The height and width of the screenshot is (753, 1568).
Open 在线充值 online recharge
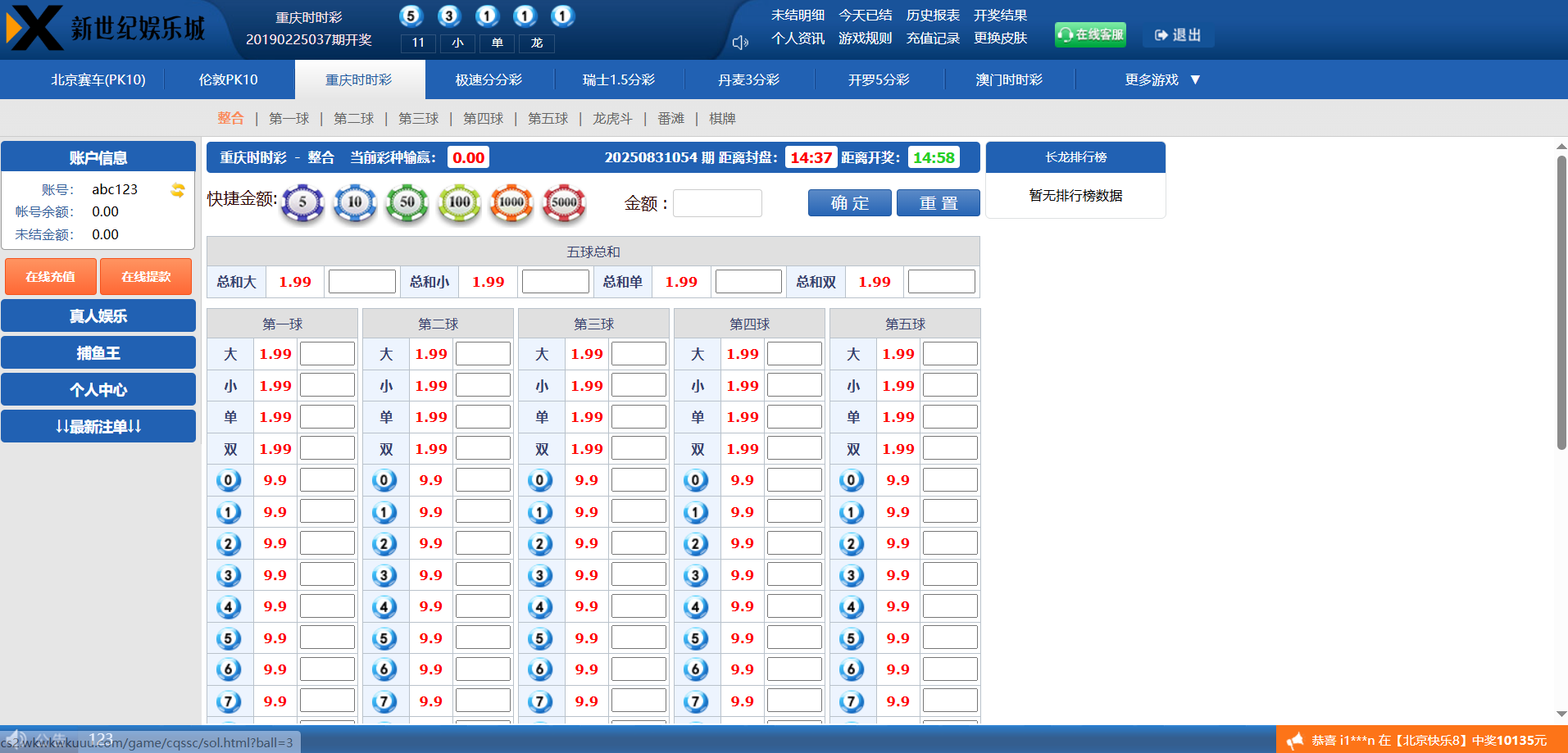(x=51, y=277)
